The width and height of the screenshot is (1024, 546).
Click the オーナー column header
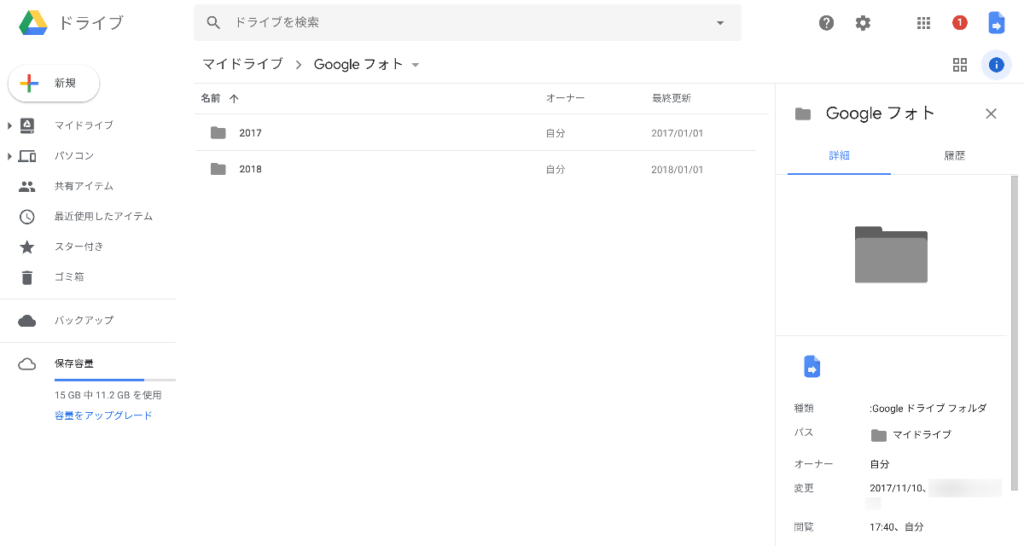[x=565, y=98]
